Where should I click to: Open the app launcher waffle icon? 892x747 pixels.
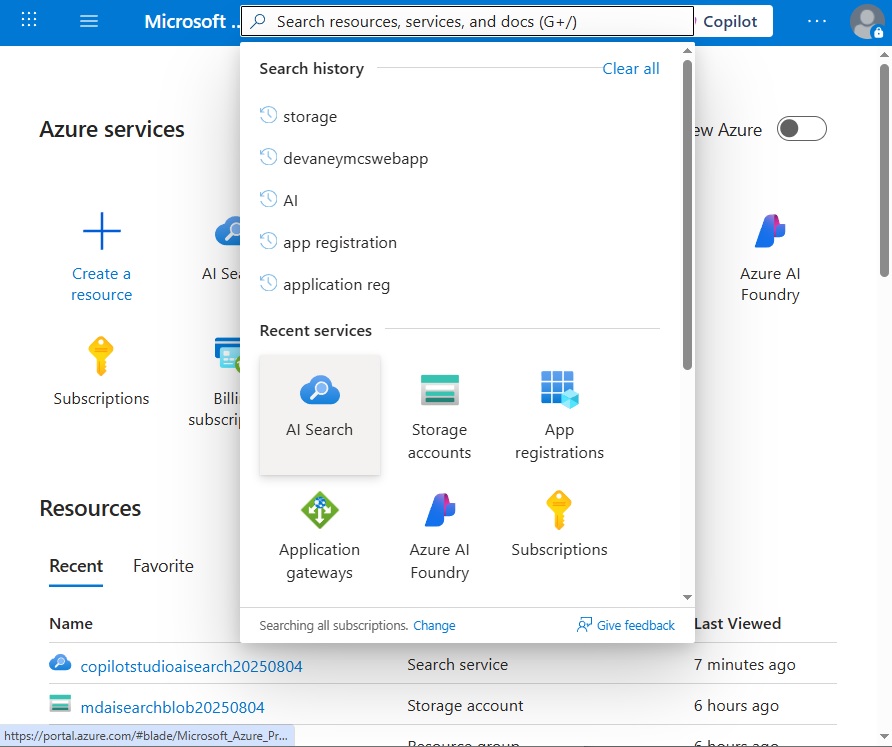pyautogui.click(x=28, y=20)
